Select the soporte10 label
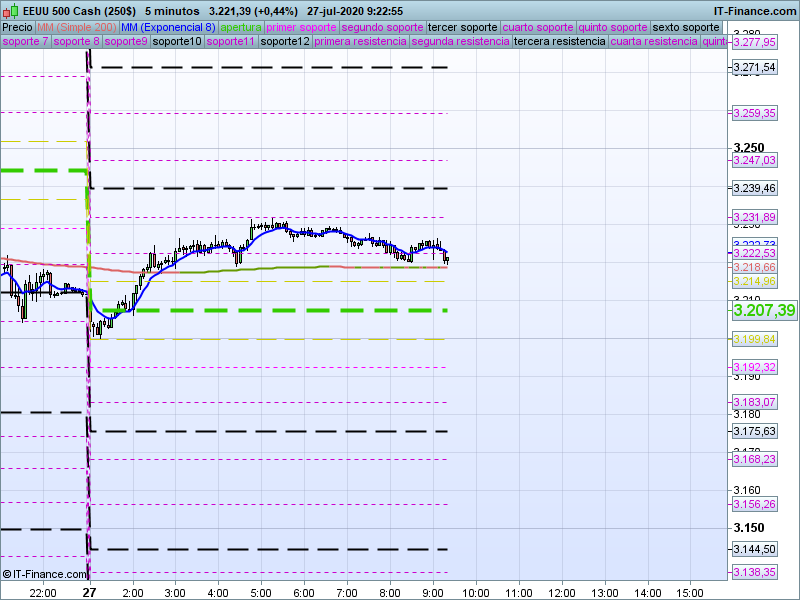Viewport: 800px width, 600px height. point(177,41)
